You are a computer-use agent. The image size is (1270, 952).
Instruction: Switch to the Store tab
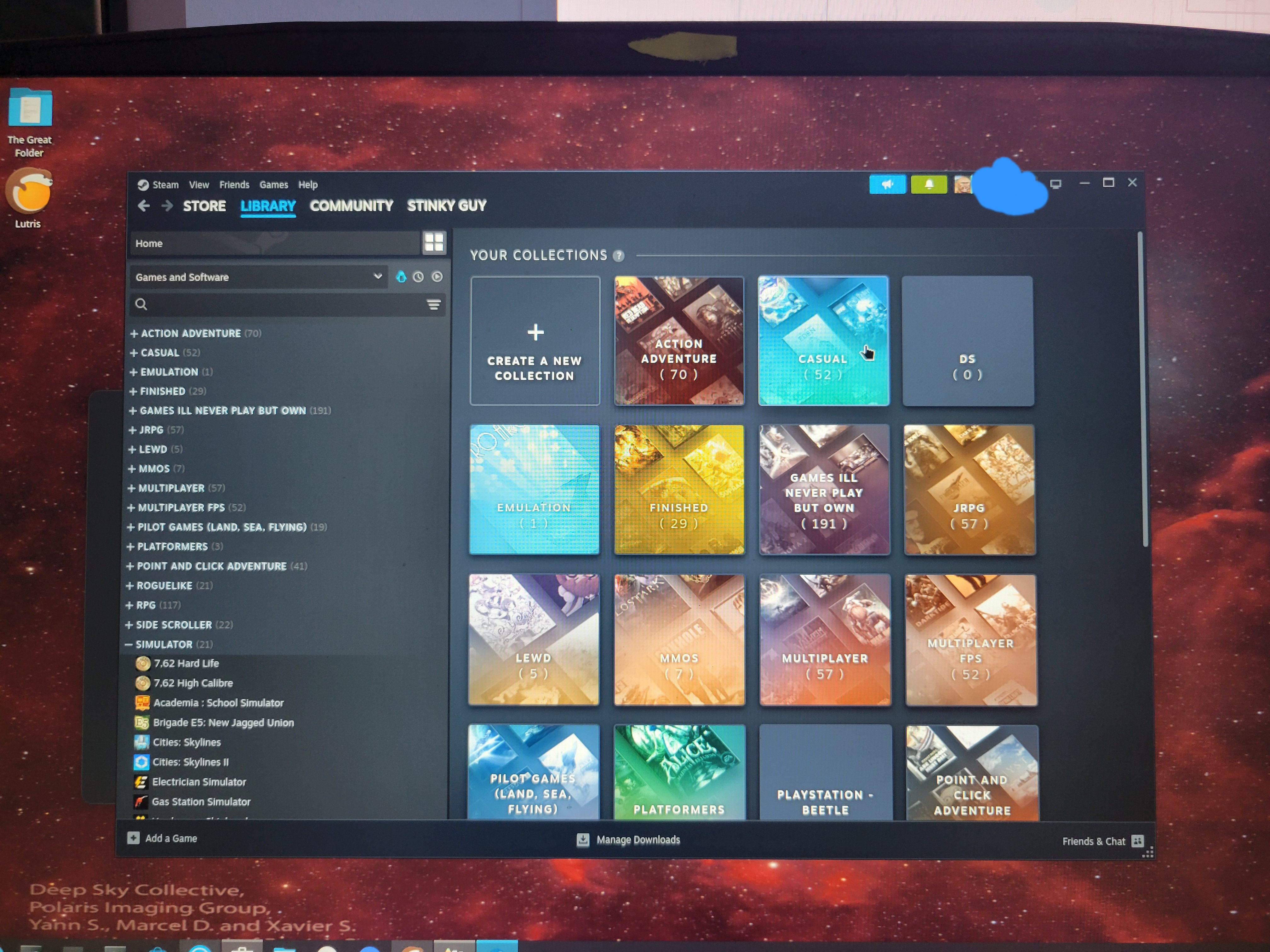click(x=204, y=206)
